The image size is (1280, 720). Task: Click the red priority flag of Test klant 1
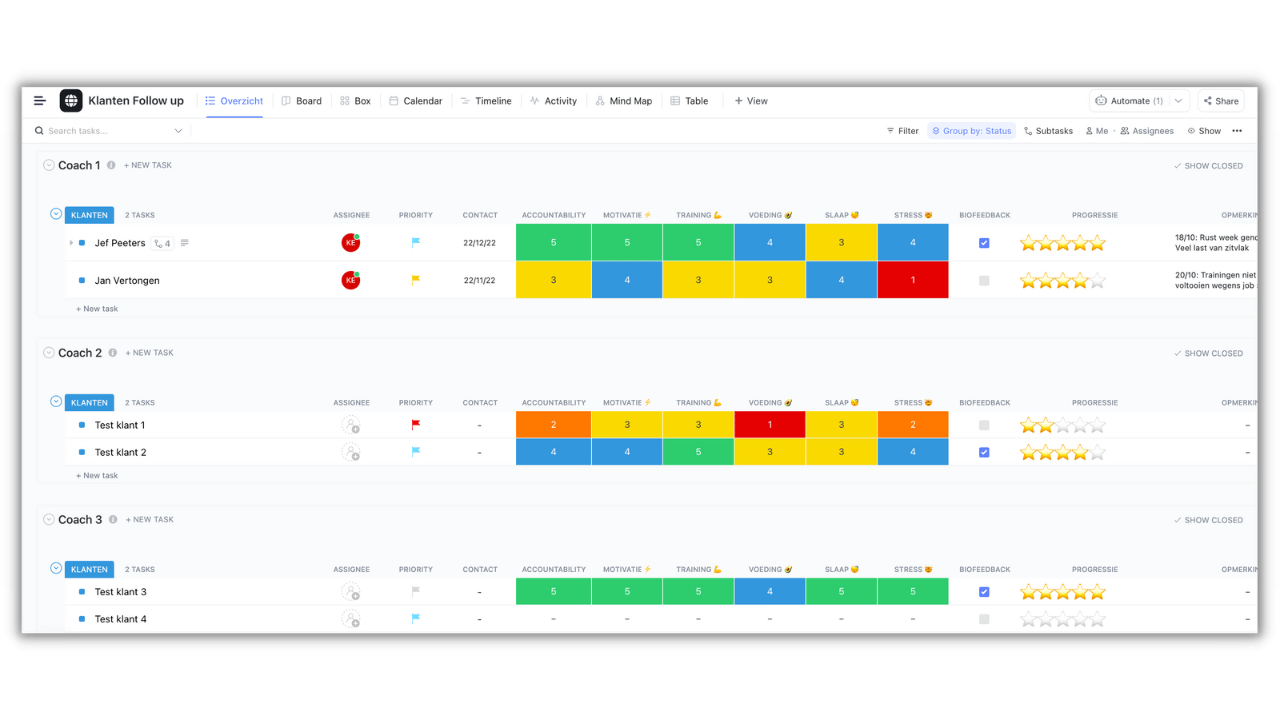coord(416,425)
